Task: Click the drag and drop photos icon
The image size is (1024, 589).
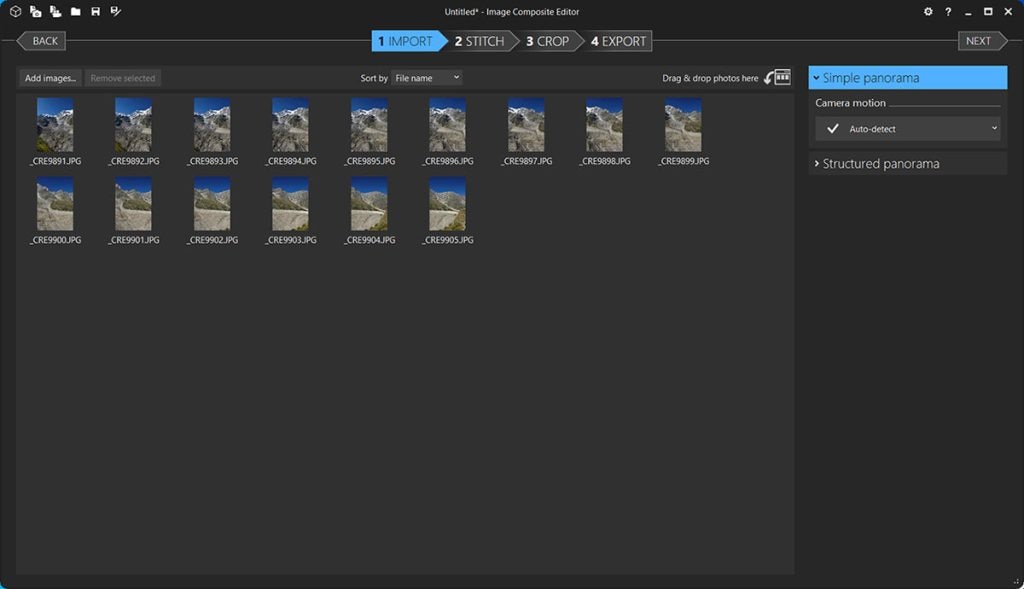Action: click(778, 78)
